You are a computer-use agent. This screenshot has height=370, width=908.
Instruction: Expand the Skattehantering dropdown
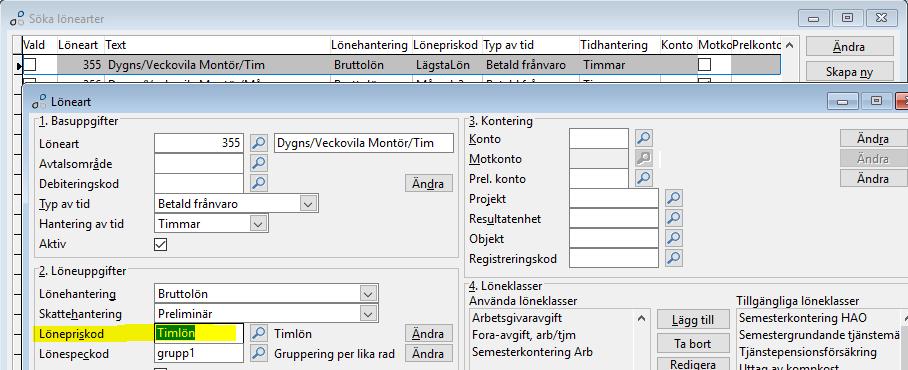tap(368, 314)
